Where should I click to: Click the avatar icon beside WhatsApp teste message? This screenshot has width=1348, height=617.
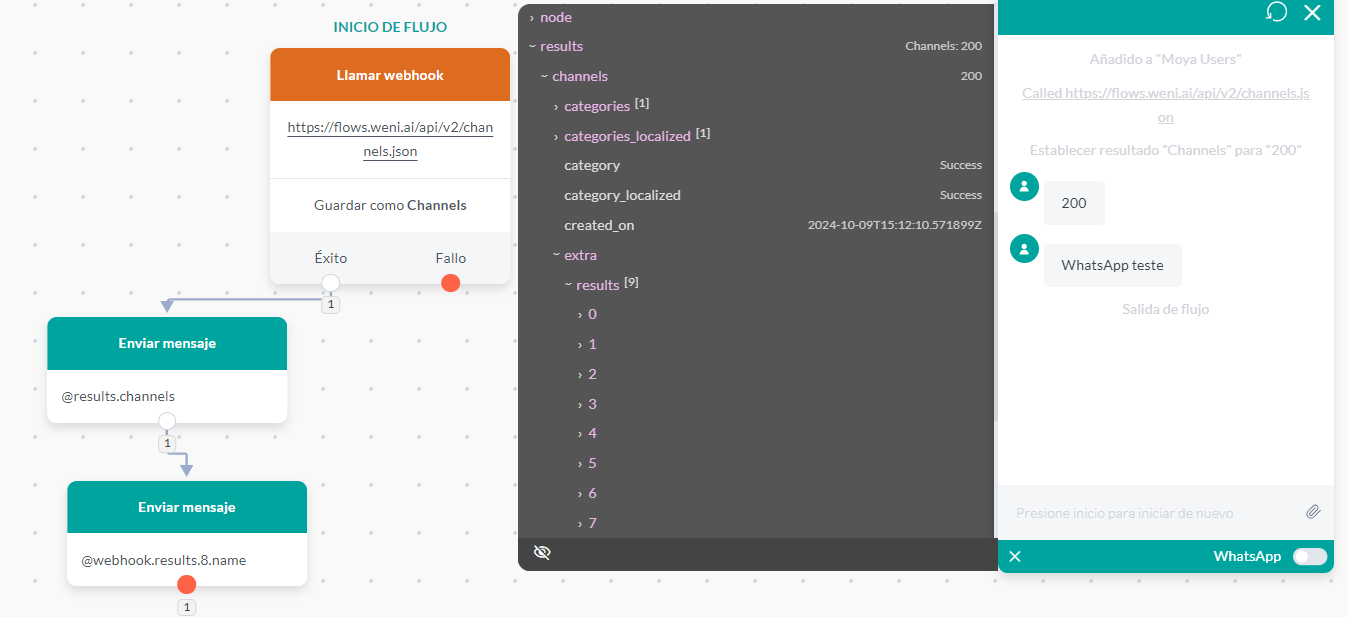pos(1024,249)
